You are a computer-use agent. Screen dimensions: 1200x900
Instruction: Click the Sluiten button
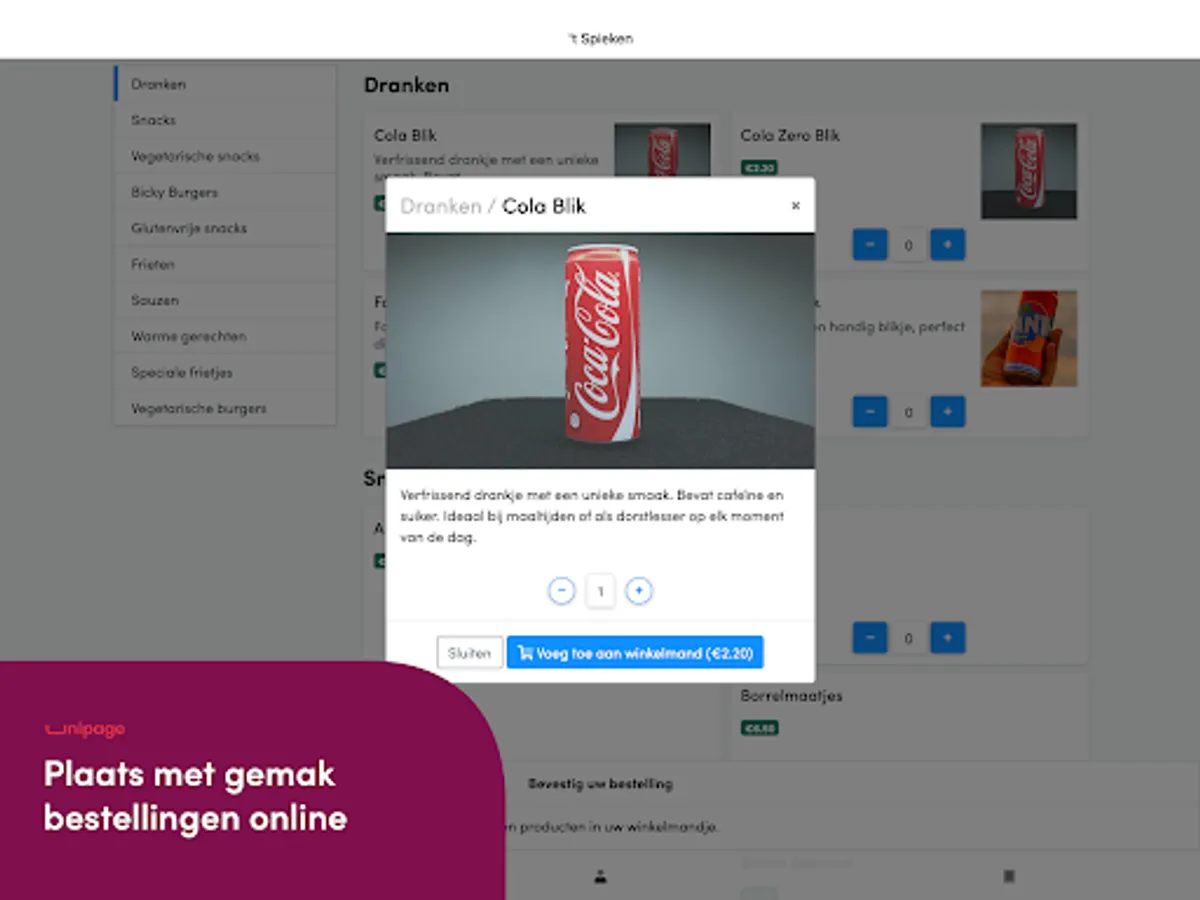(470, 653)
